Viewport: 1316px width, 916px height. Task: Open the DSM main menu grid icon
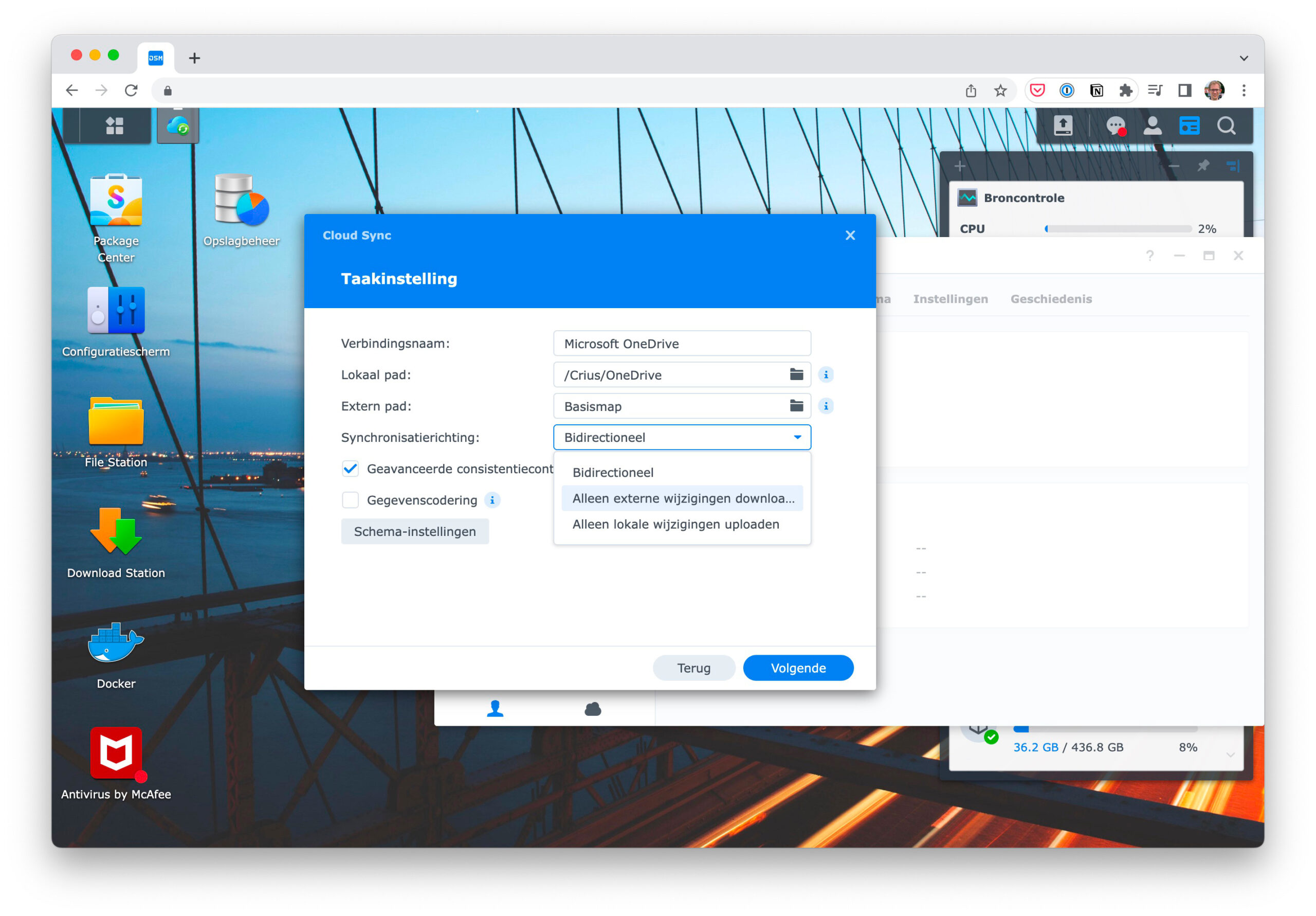(115, 125)
